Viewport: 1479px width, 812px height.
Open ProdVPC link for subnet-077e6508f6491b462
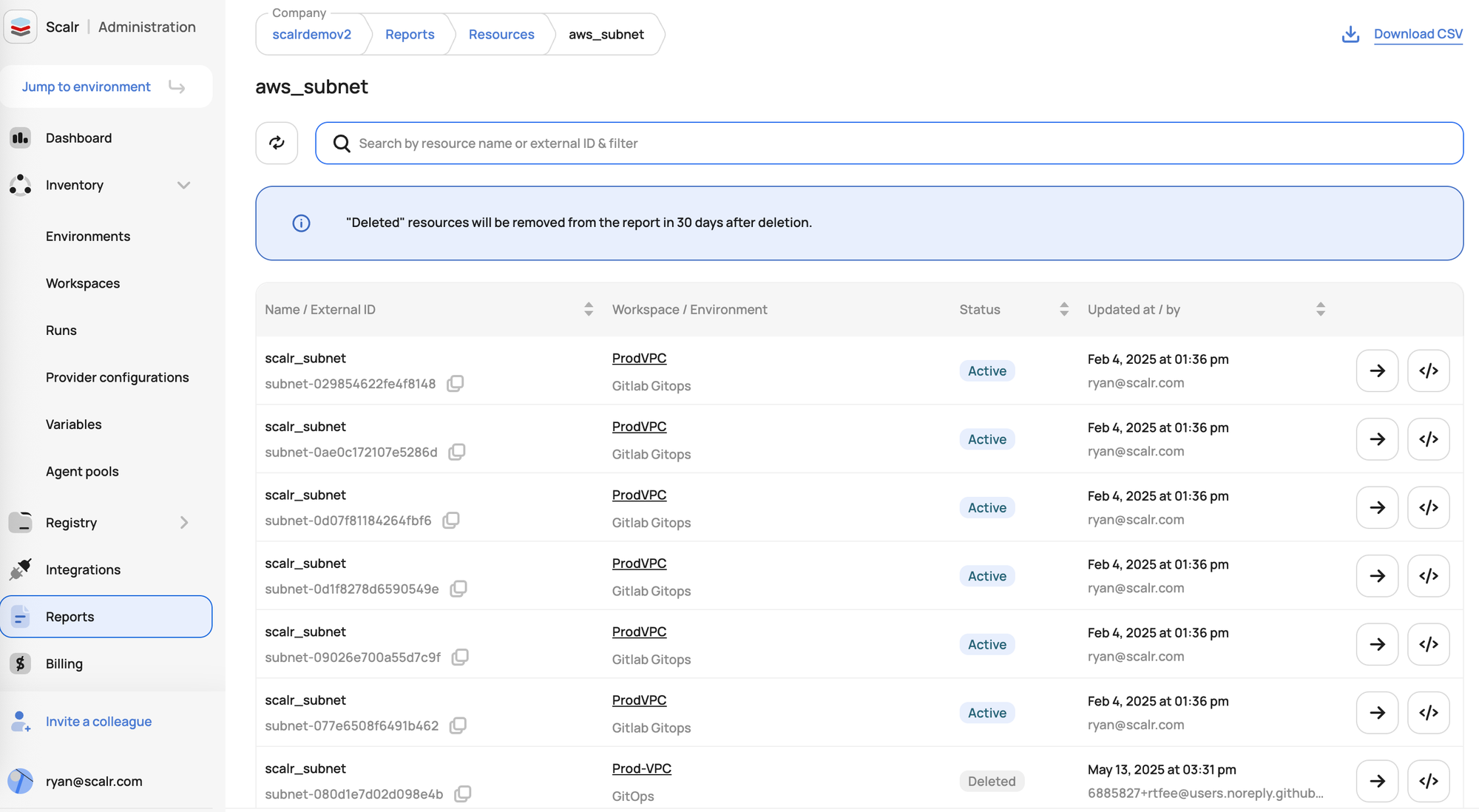[639, 700]
